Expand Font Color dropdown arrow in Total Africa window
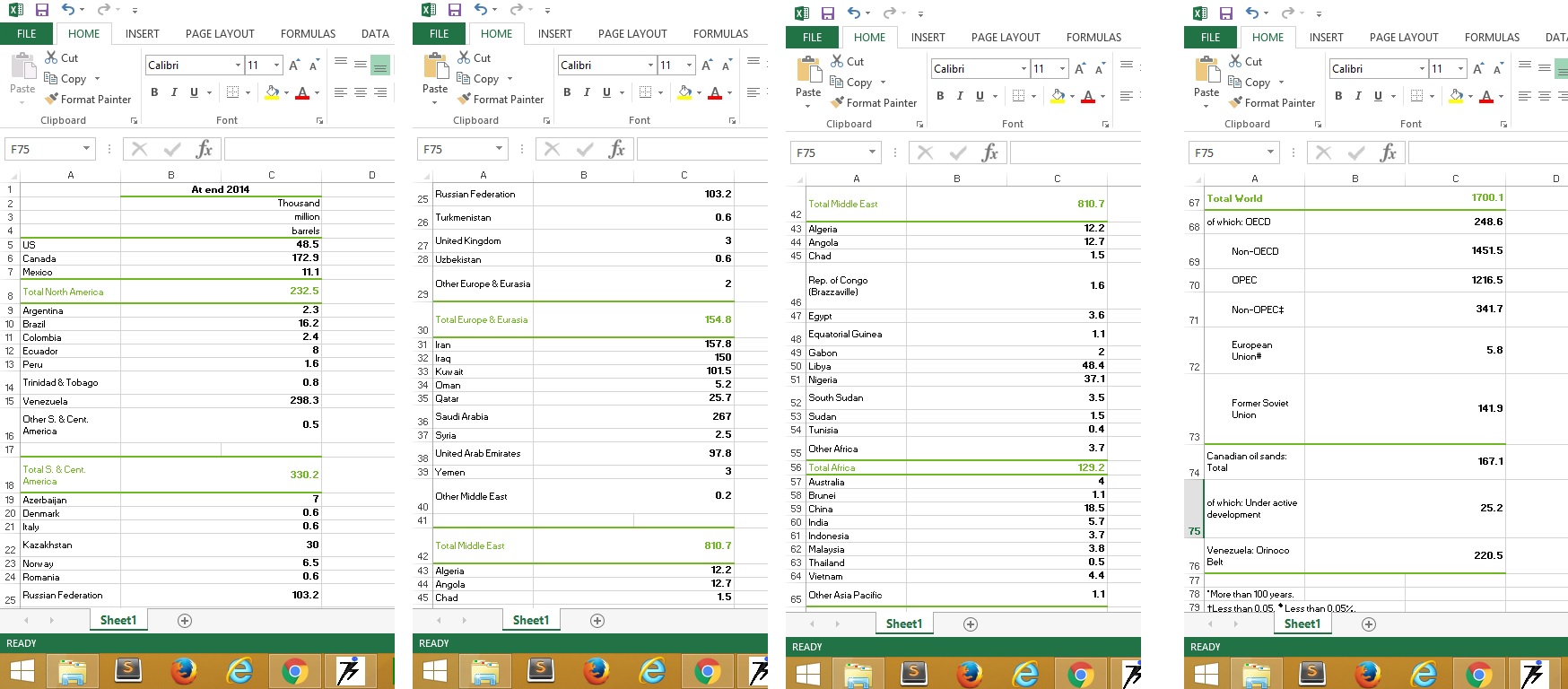 click(1102, 97)
